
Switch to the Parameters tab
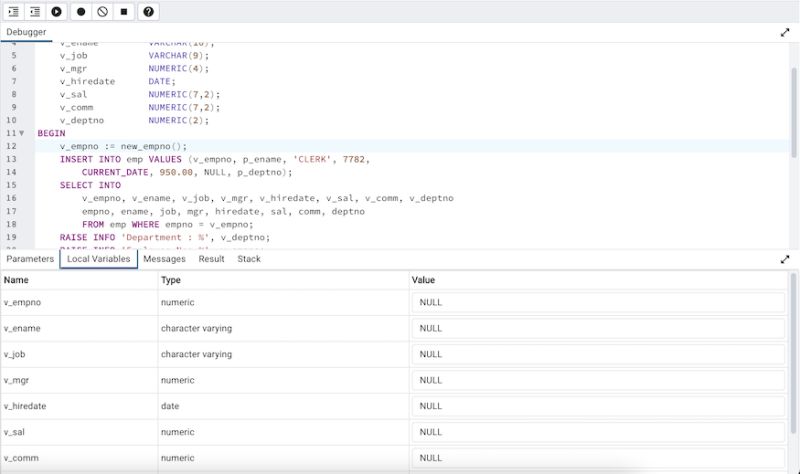[x=30, y=259]
